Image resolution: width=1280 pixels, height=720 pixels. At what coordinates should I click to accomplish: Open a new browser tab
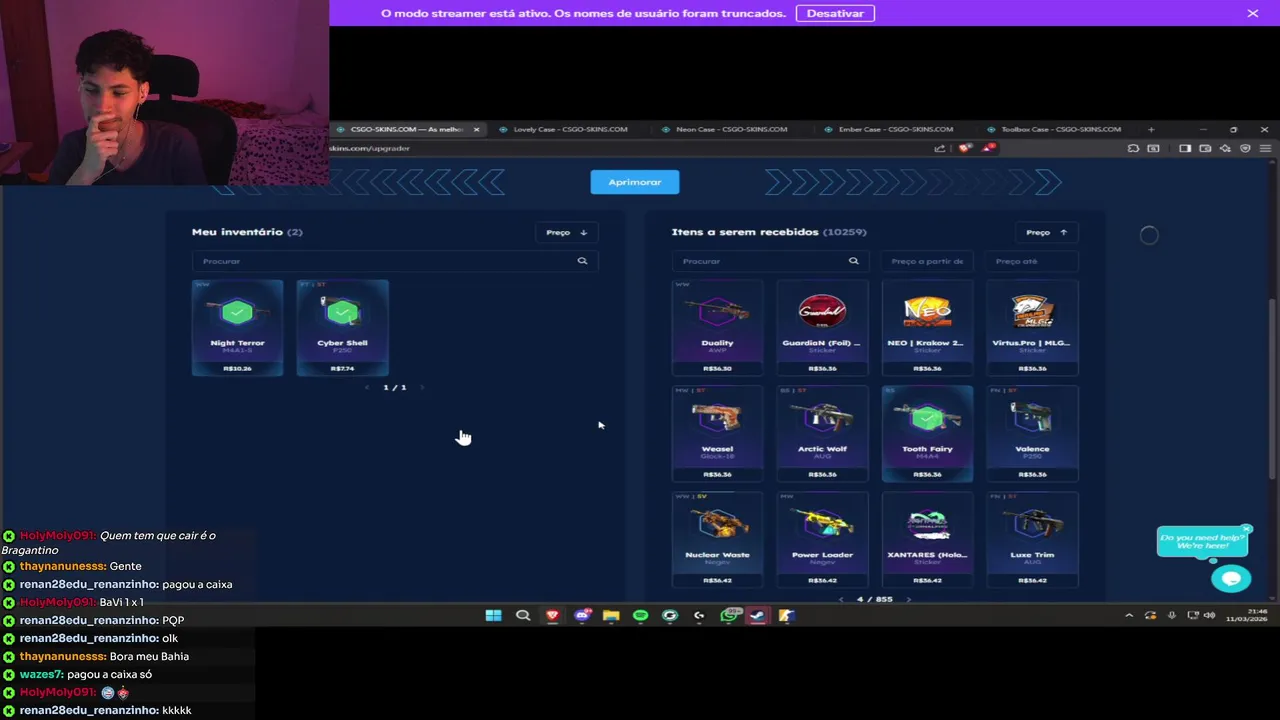[x=1151, y=129]
